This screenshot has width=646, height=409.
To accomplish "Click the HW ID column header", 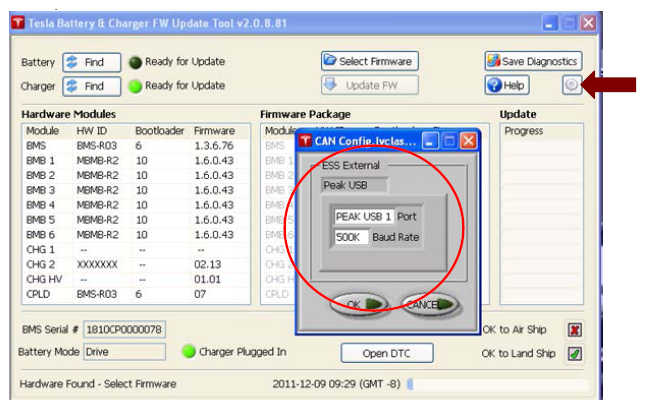I will [x=91, y=131].
